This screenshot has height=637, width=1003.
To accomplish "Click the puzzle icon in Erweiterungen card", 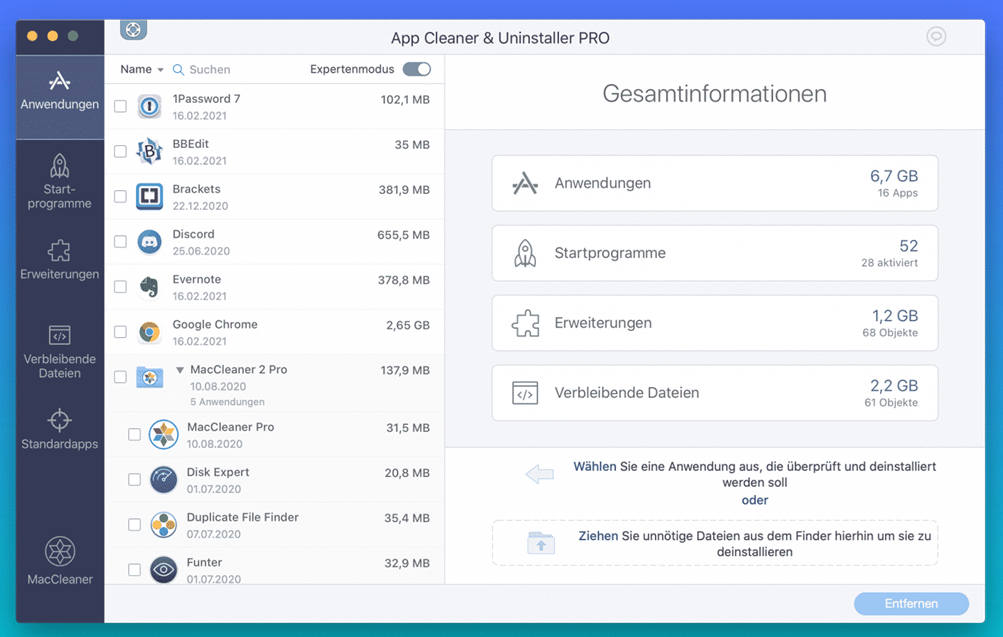I will 525,323.
